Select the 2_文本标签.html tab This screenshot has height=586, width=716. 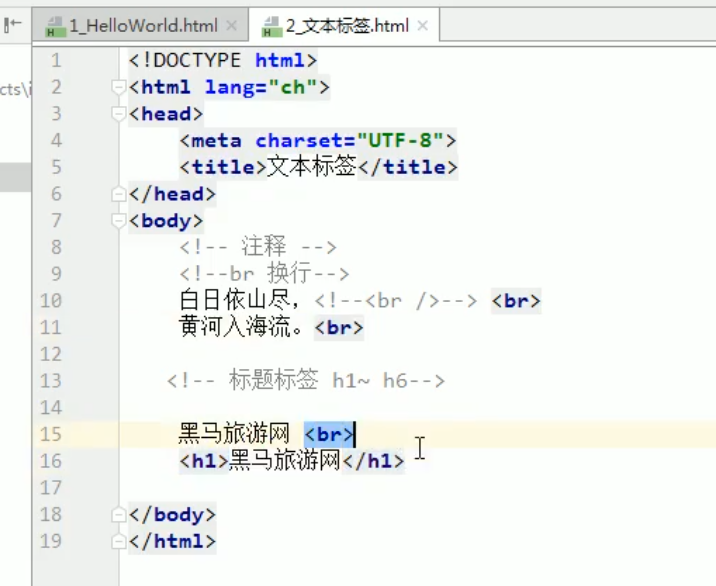[x=347, y=26]
